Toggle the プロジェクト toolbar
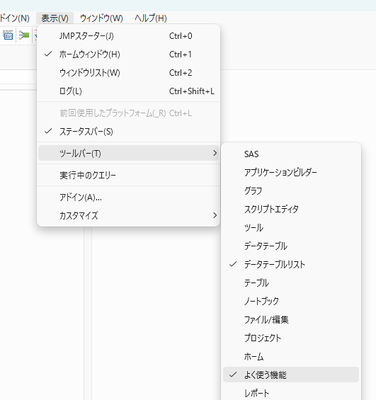The width and height of the screenshot is (376, 400). (x=291, y=338)
